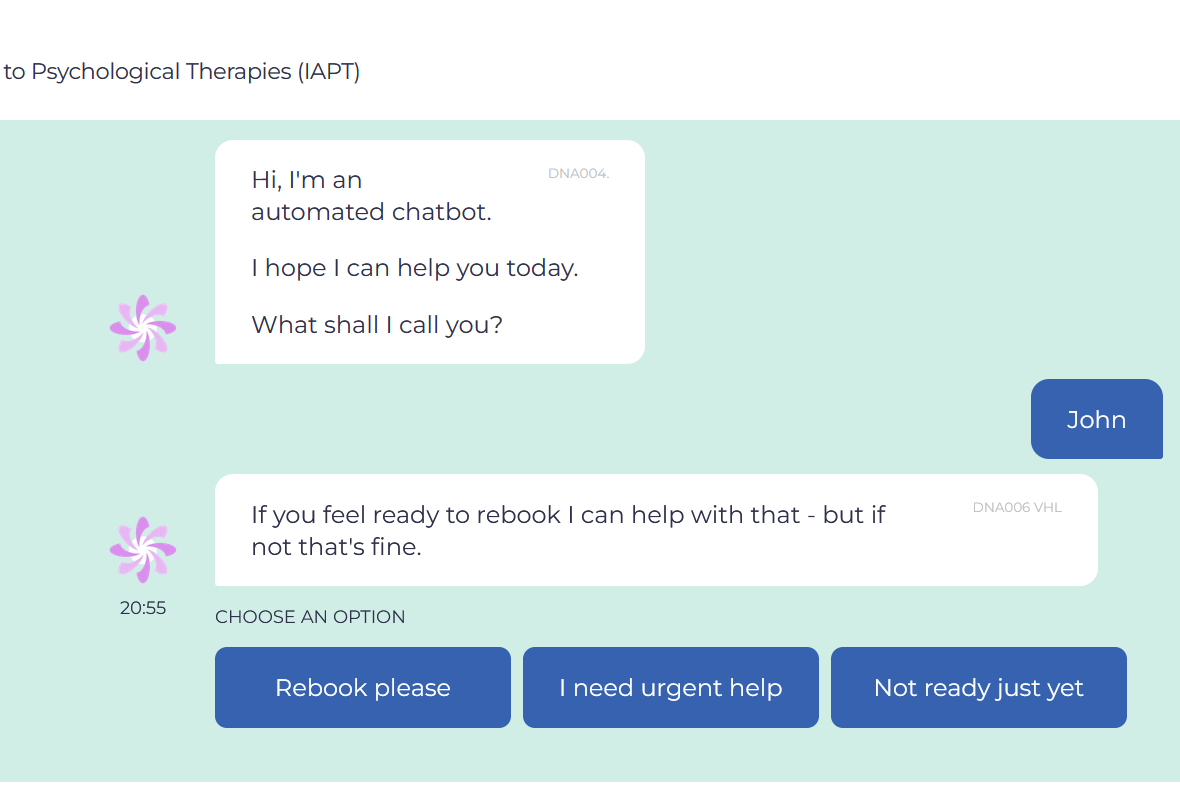Click the DNA006 VHL message code label
Screen dimensions: 1180x787
click(x=1017, y=508)
